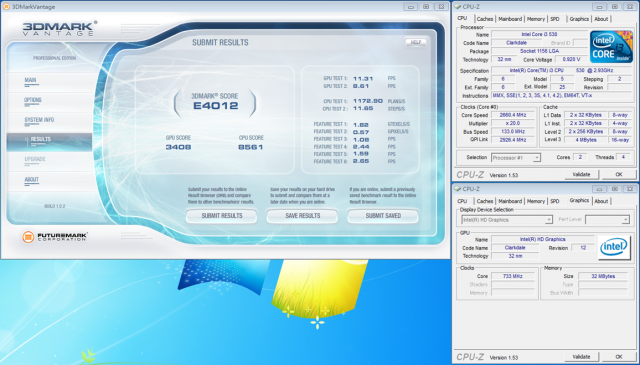Image resolution: width=640 pixels, height=365 pixels.
Task: Click the Futuremark Corporation logo
Action: click(55, 237)
